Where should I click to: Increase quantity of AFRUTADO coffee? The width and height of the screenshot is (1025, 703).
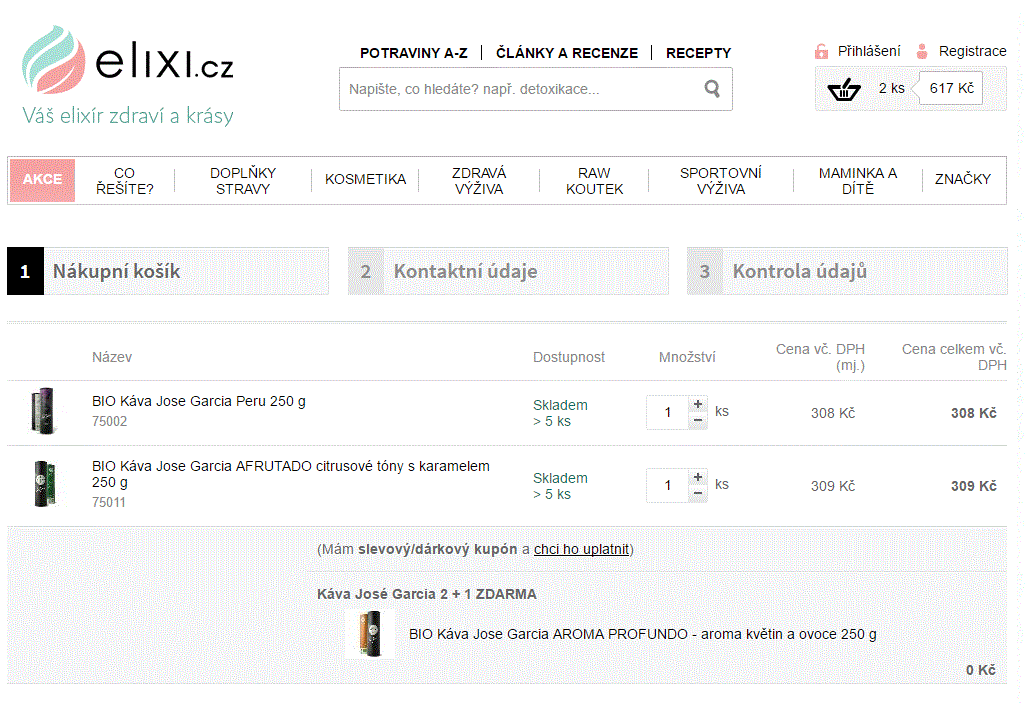697,477
